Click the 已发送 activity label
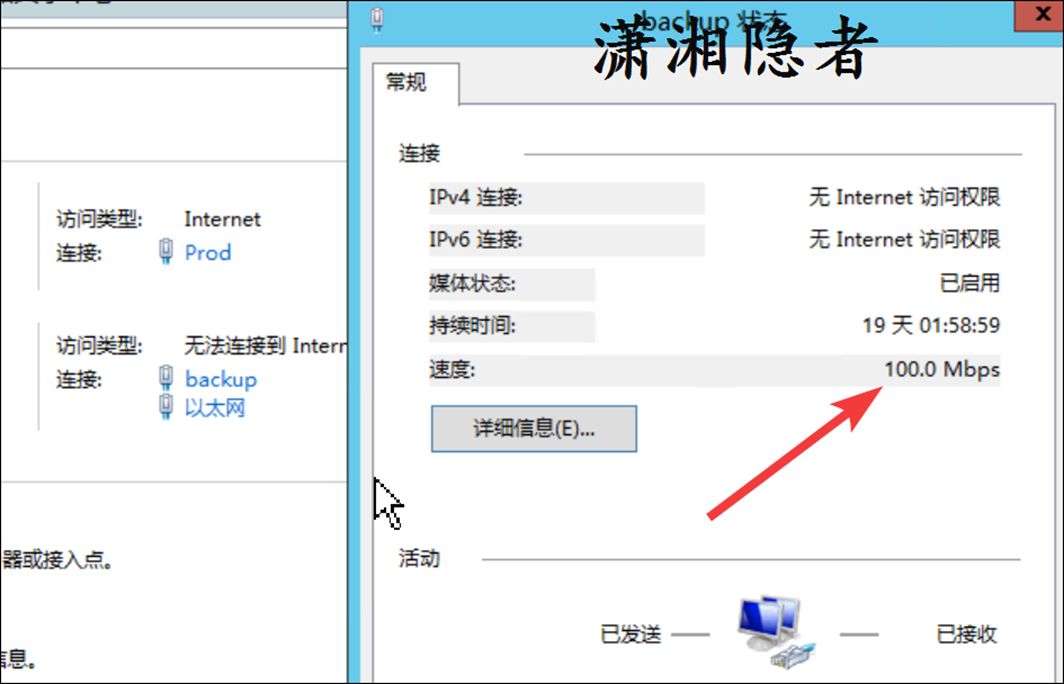Viewport: 1064px width, 684px height. coord(631,634)
